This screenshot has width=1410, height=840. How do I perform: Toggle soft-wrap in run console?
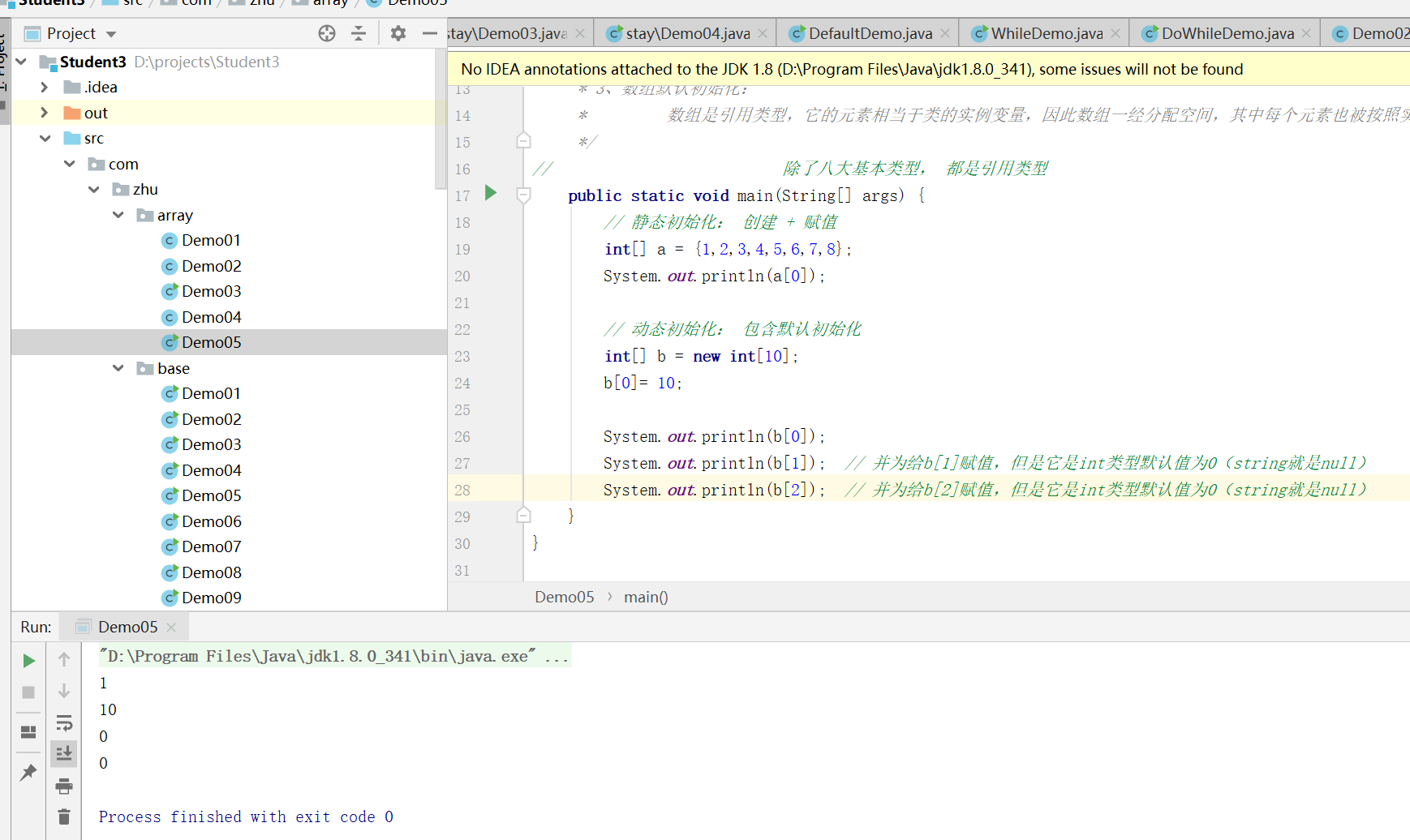[x=64, y=722]
